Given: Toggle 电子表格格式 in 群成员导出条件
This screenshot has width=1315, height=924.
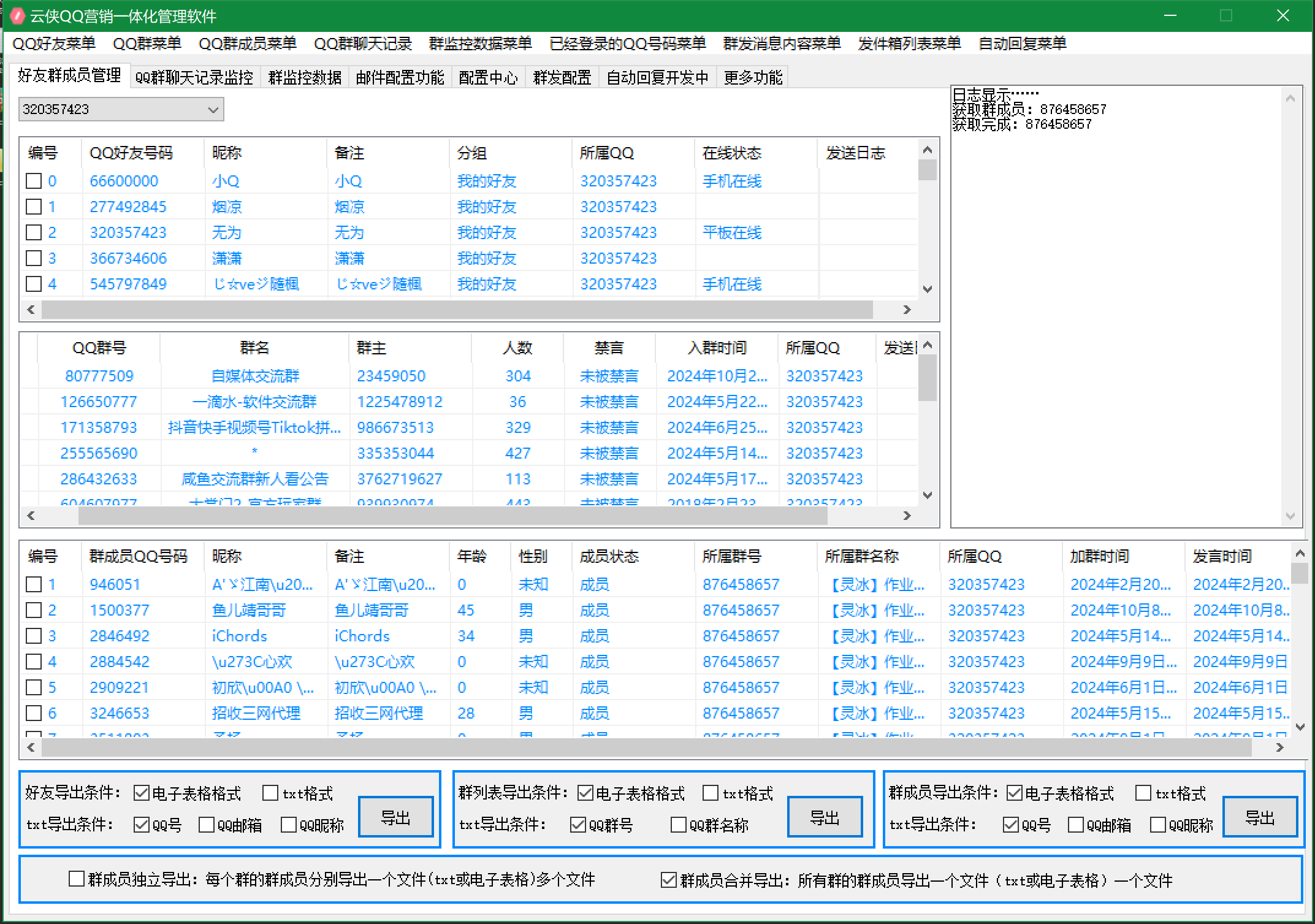Looking at the screenshot, I should pyautogui.click(x=1015, y=793).
